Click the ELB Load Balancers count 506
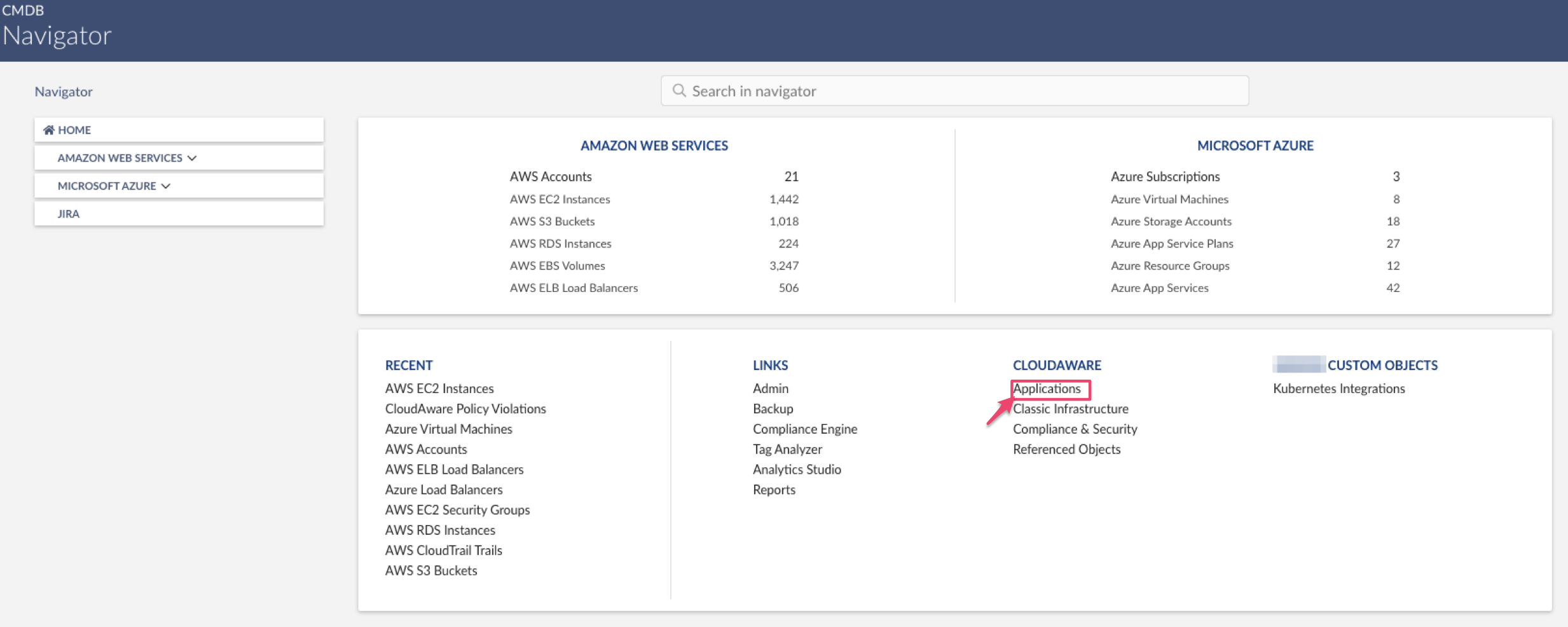 pyautogui.click(x=788, y=288)
